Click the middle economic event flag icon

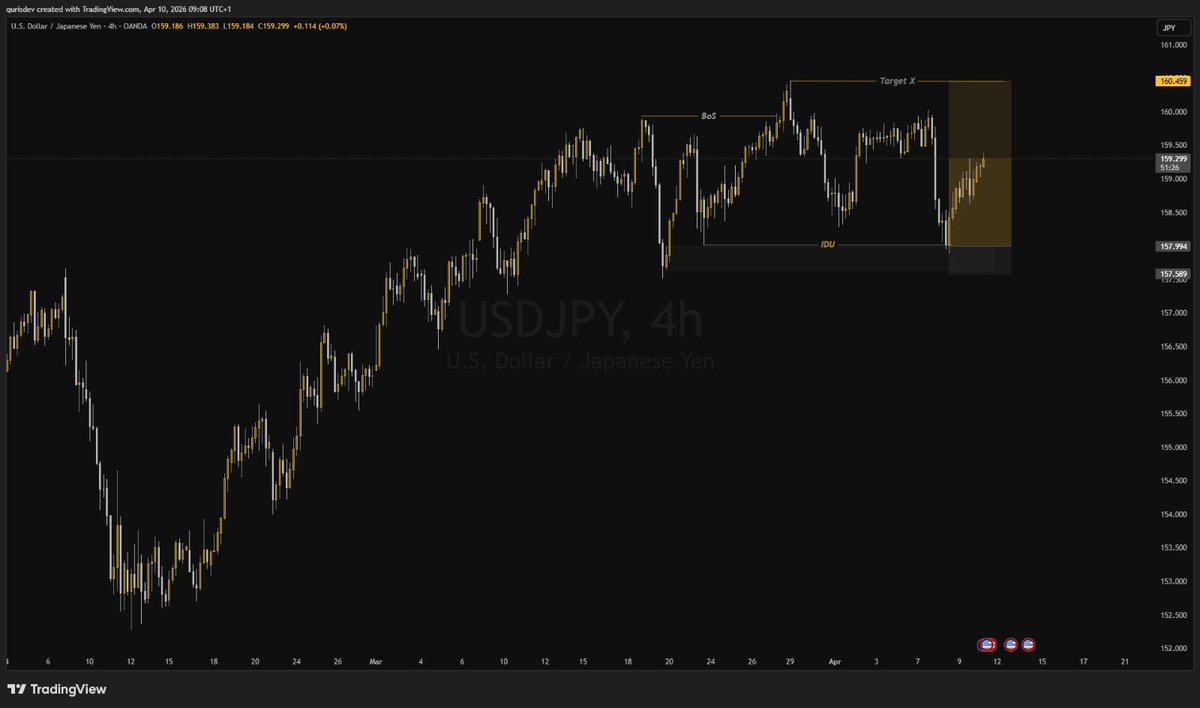click(1011, 644)
